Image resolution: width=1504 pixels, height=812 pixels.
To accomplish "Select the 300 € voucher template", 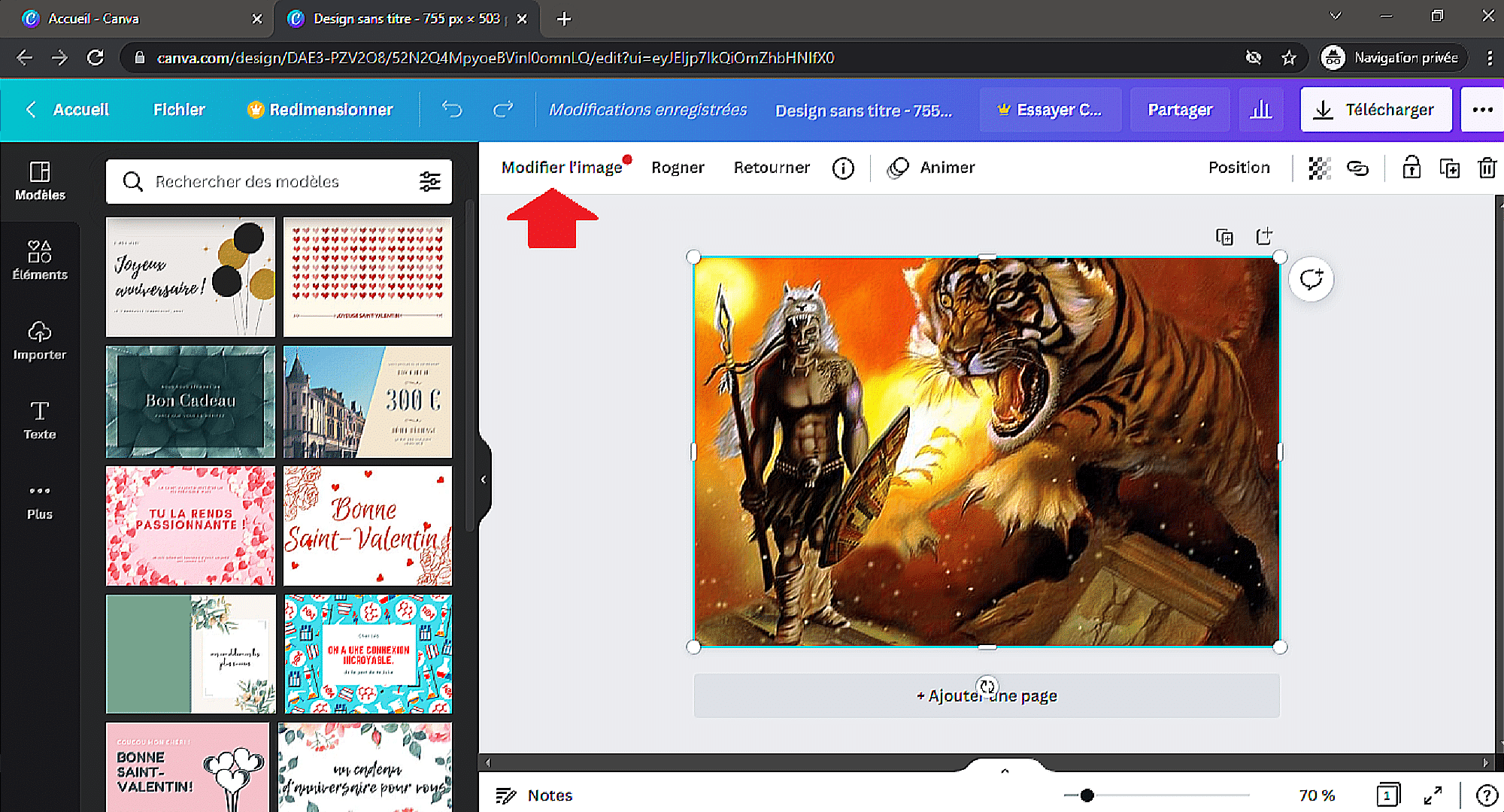I will point(368,401).
